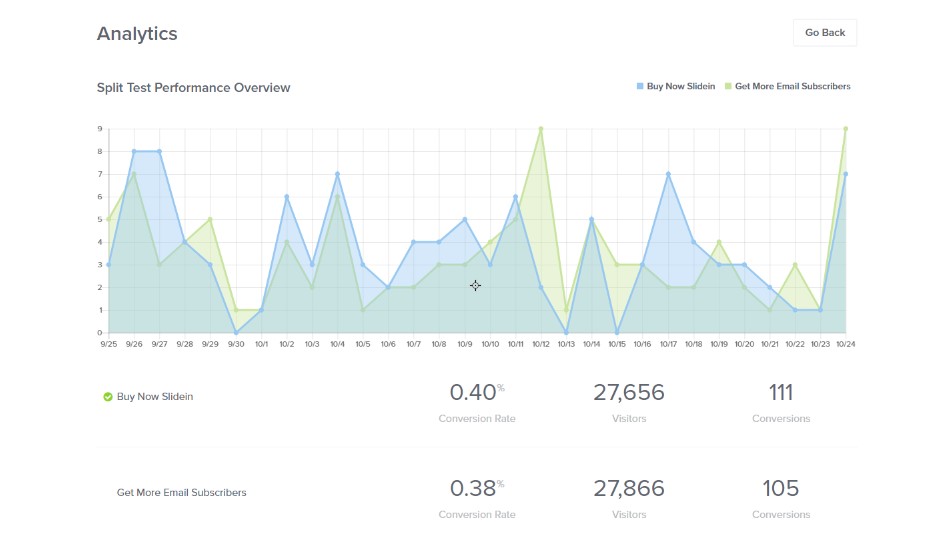Viewport: 945px width, 542px height.
Task: Click the 27,656 visitors value
Action: (x=629, y=392)
